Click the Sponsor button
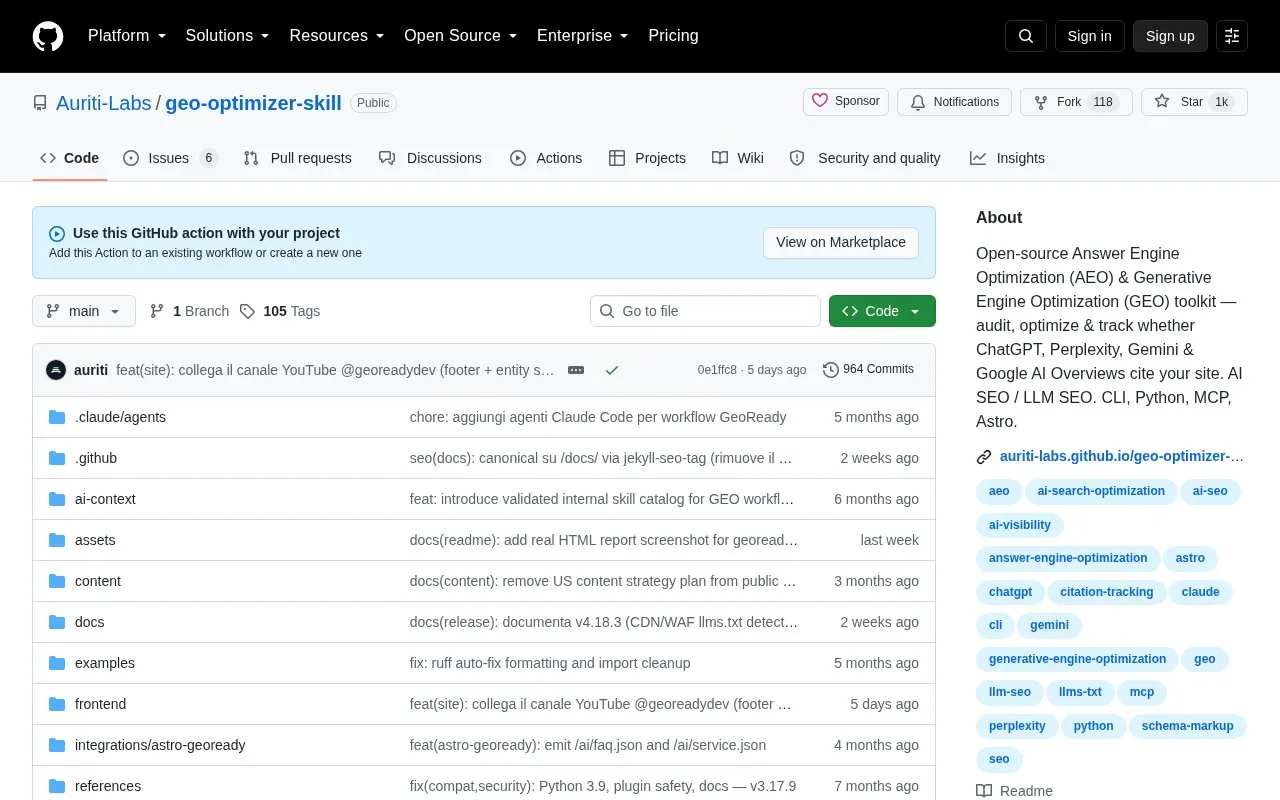The width and height of the screenshot is (1280, 800). 846,102
